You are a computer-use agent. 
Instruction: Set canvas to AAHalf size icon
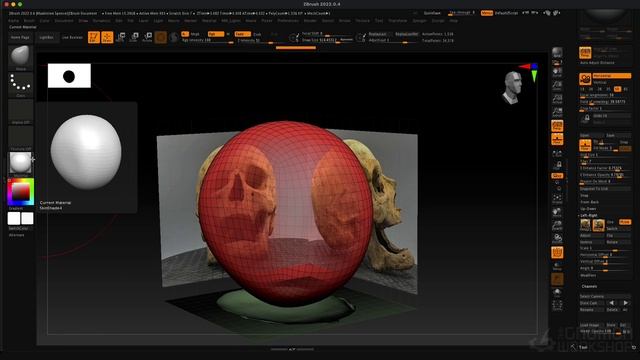click(557, 112)
